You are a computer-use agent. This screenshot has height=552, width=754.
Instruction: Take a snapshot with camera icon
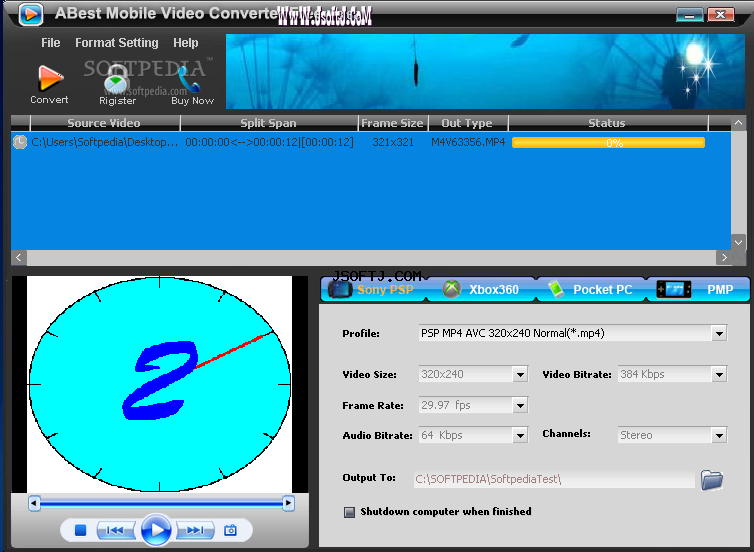230,530
